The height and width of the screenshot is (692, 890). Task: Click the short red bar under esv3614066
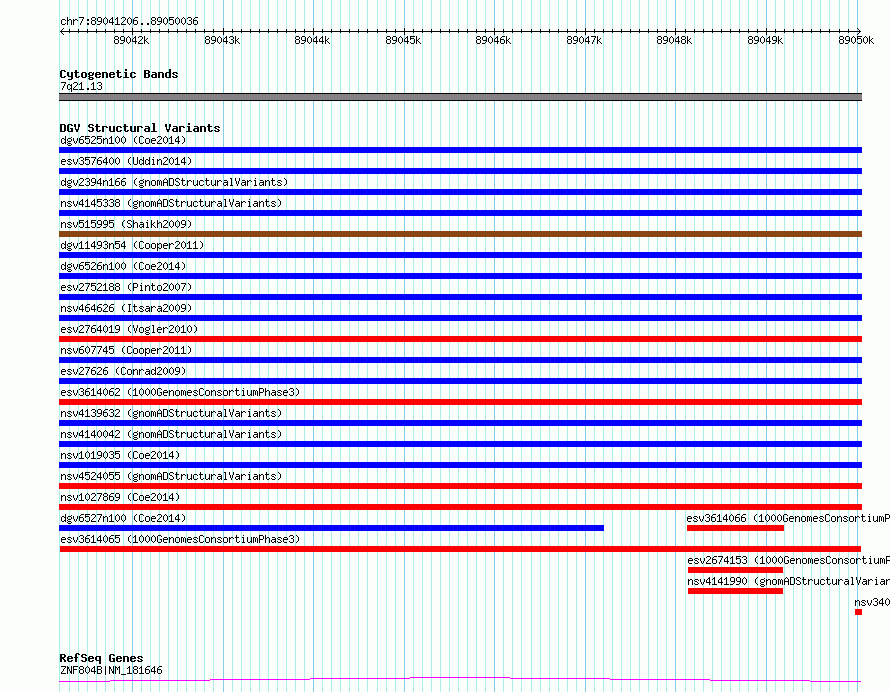coord(736,528)
